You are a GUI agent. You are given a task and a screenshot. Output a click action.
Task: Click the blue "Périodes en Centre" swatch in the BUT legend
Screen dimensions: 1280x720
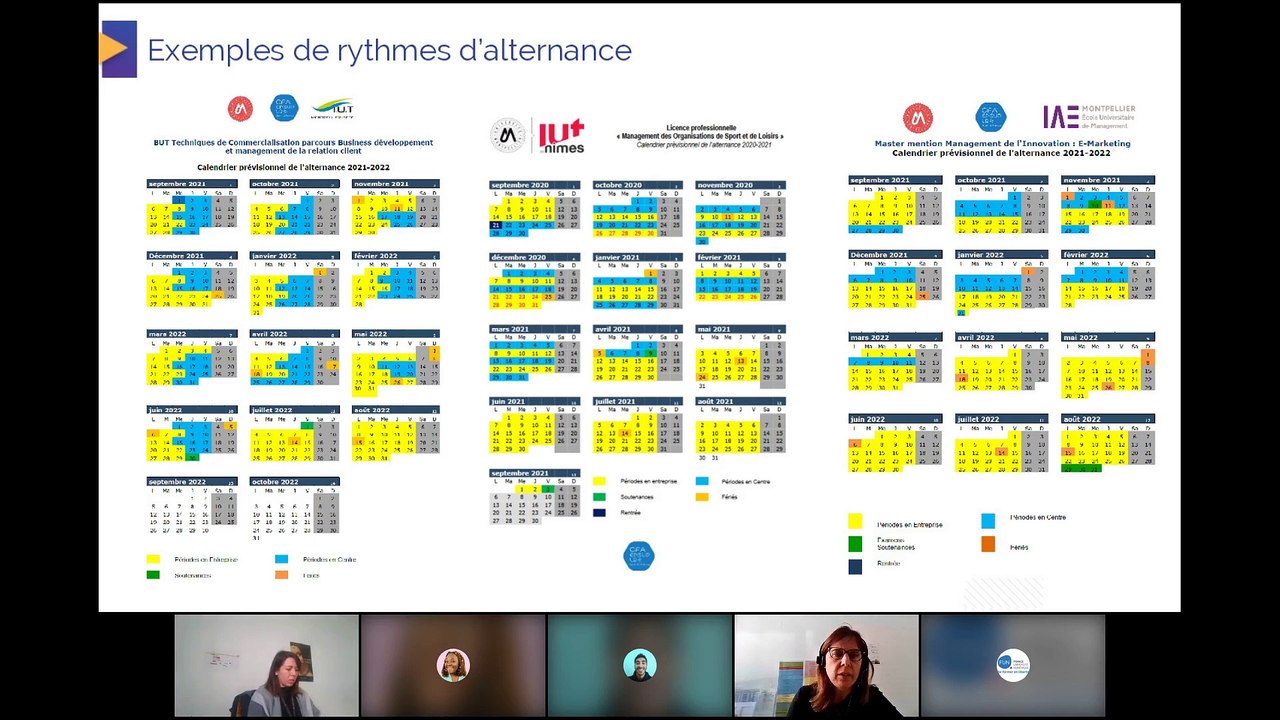point(282,559)
